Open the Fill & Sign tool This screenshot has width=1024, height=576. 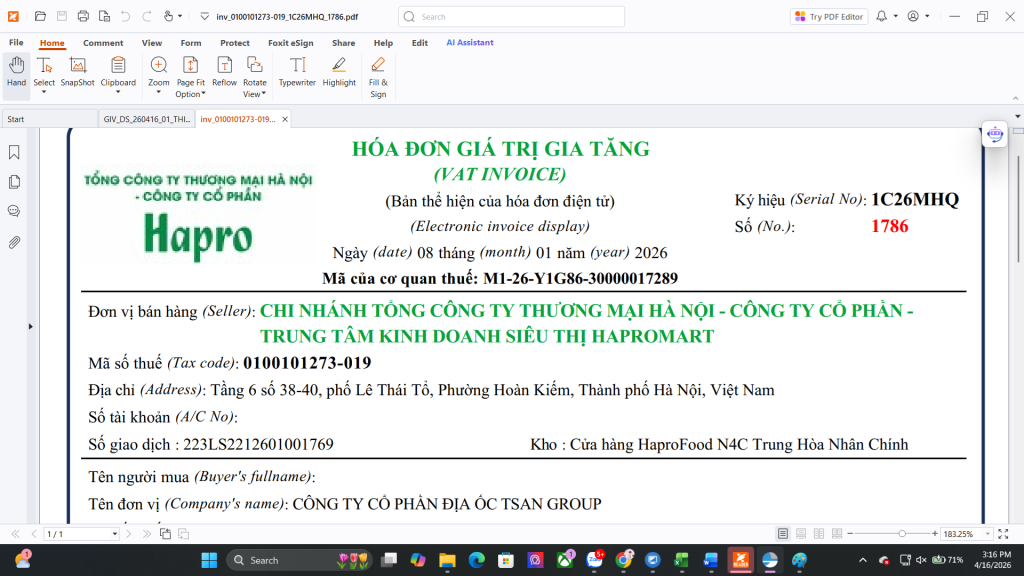tap(378, 75)
